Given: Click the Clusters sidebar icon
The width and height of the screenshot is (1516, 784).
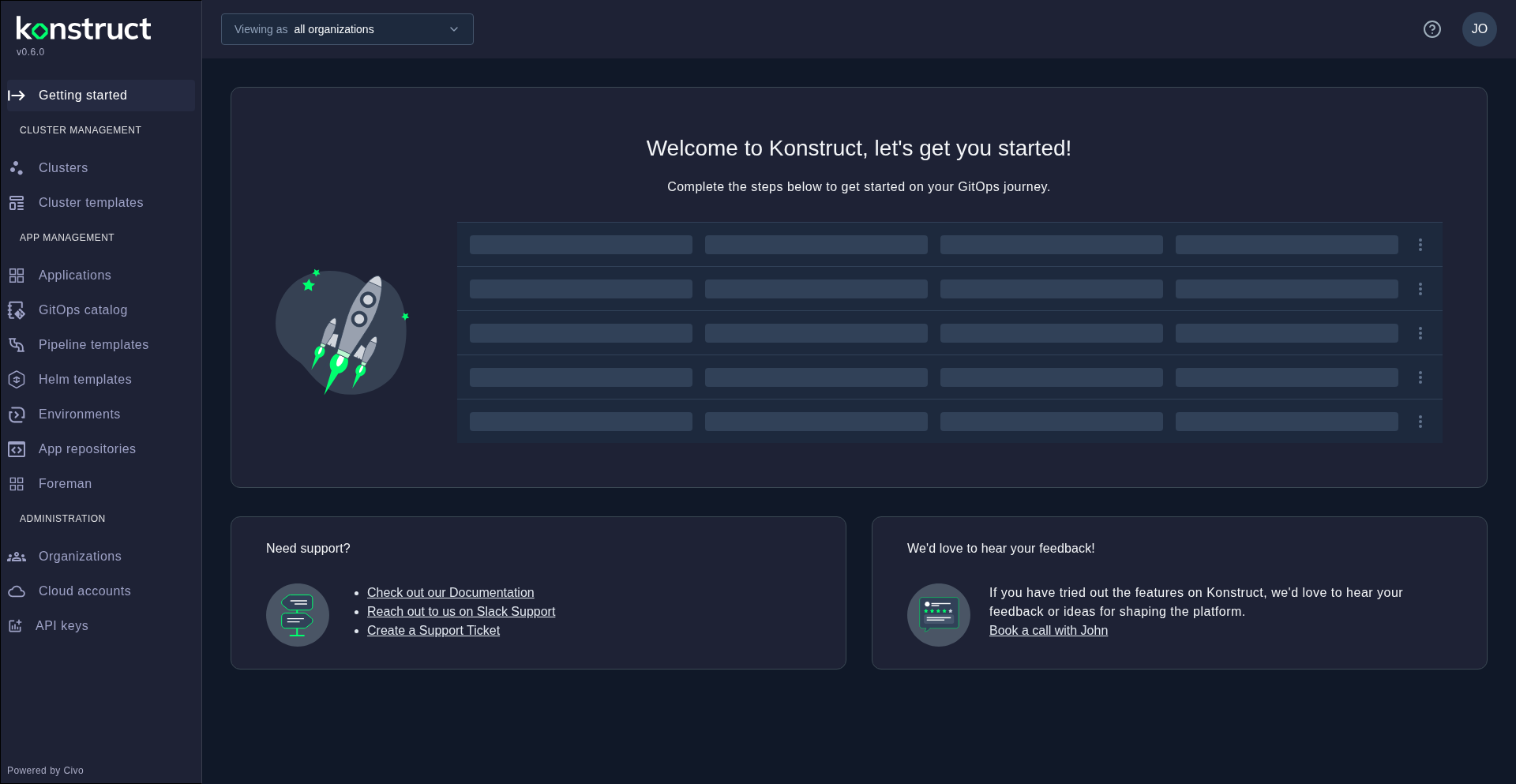Looking at the screenshot, I should (x=17, y=168).
